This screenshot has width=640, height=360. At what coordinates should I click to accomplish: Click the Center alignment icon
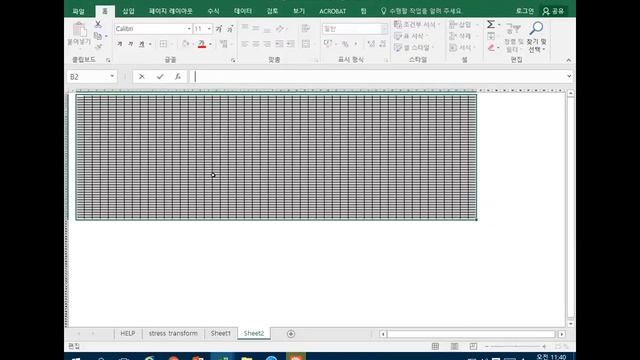256,44
